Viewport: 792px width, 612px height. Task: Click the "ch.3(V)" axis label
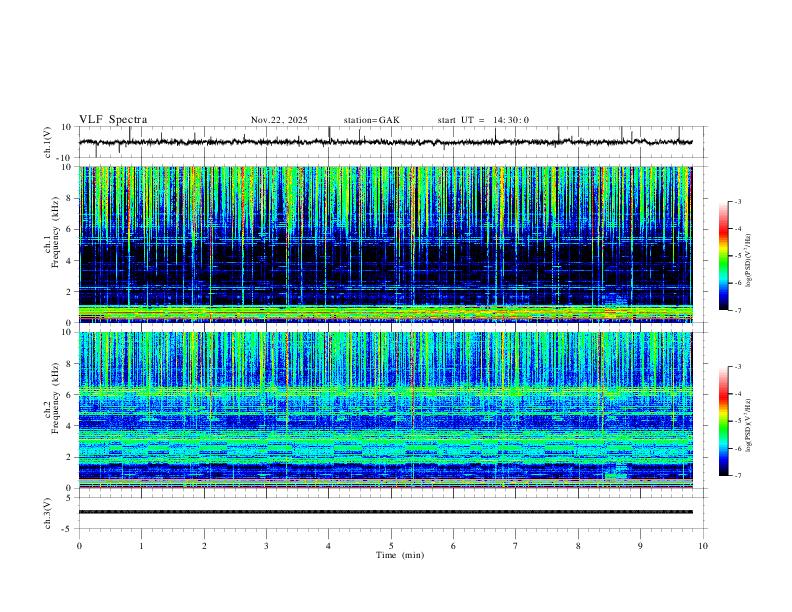[48, 513]
